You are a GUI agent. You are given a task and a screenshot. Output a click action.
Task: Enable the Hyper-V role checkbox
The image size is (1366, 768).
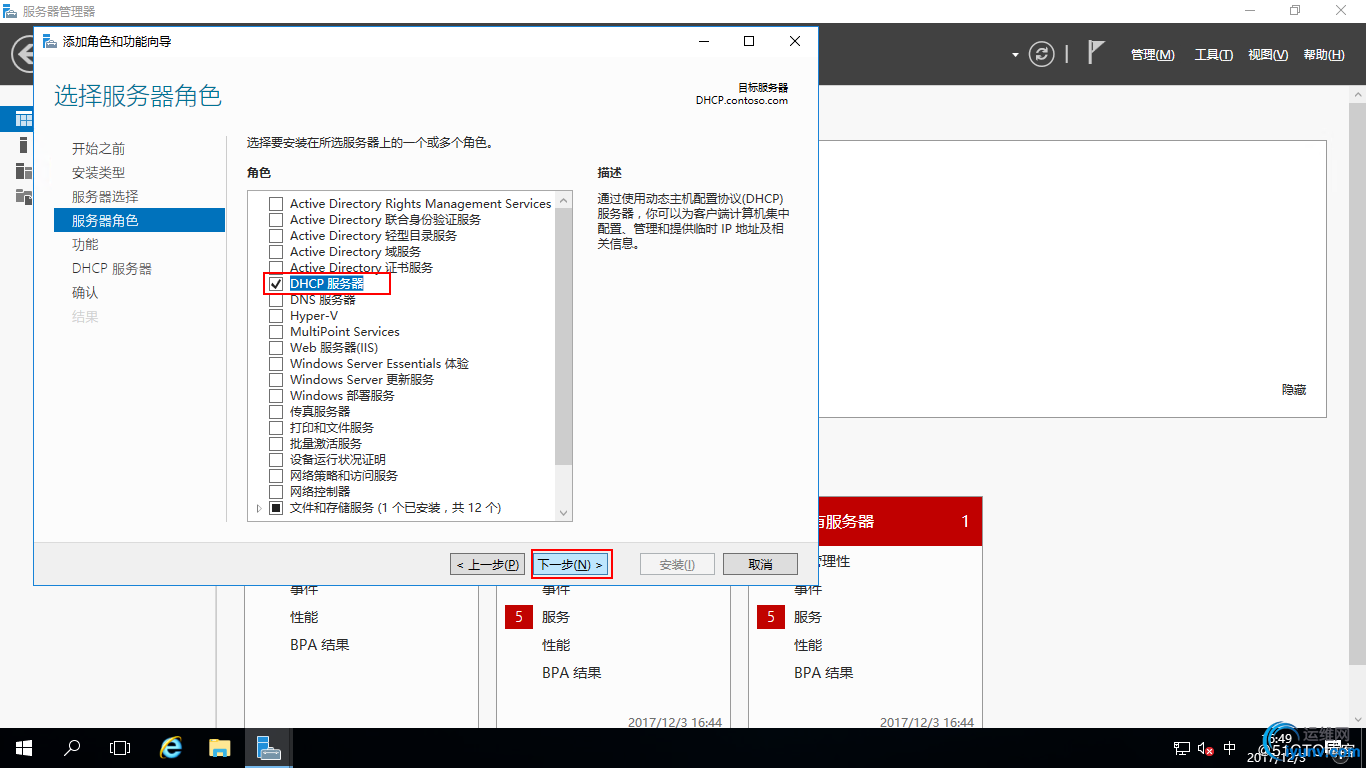[276, 316]
